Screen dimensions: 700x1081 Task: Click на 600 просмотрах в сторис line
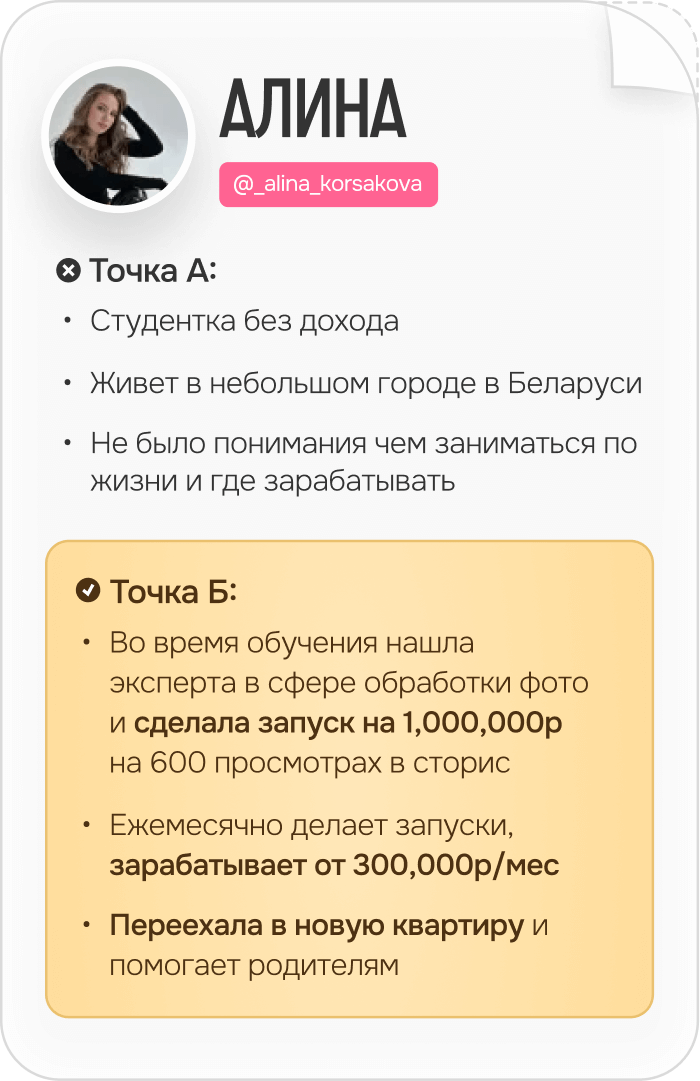pyautogui.click(x=310, y=762)
